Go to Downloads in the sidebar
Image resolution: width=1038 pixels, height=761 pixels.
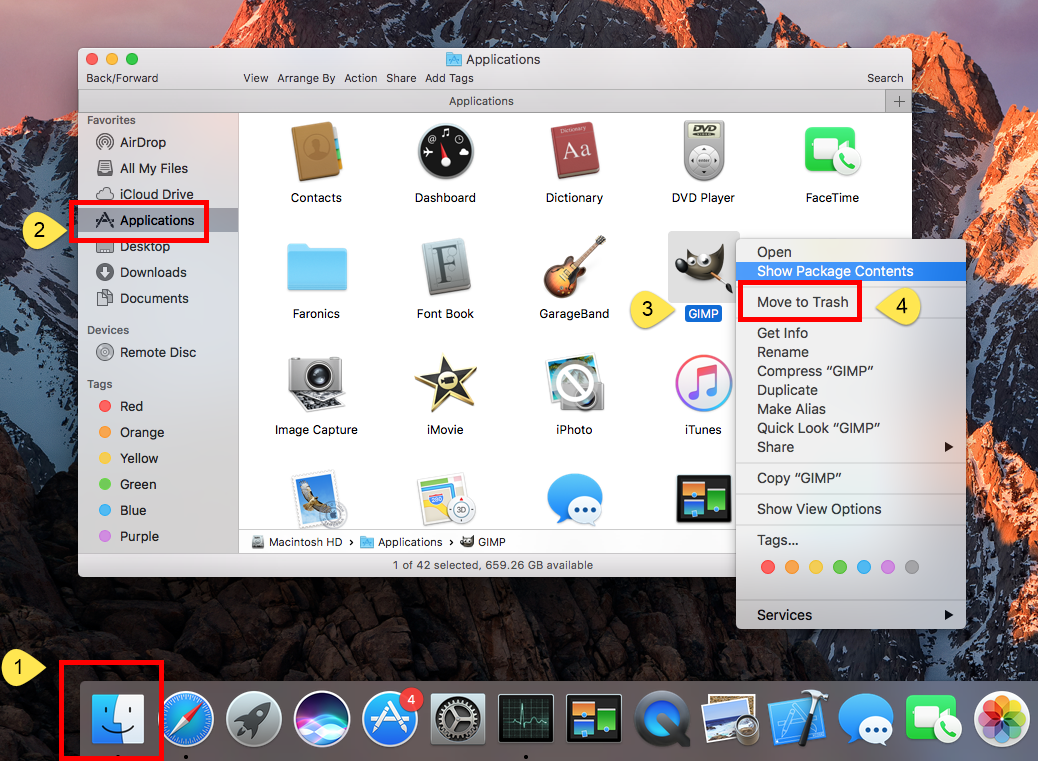tap(152, 272)
